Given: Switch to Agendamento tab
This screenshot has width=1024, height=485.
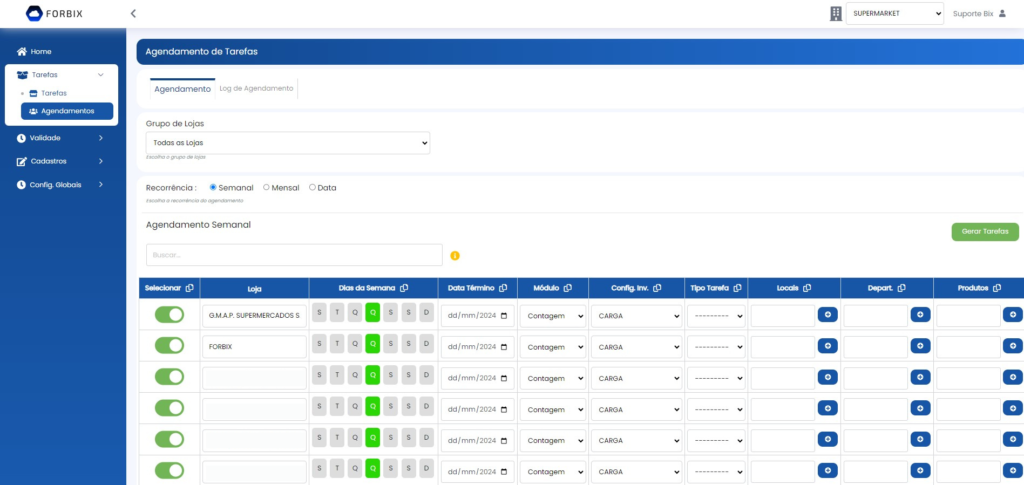Looking at the screenshot, I should (x=182, y=89).
